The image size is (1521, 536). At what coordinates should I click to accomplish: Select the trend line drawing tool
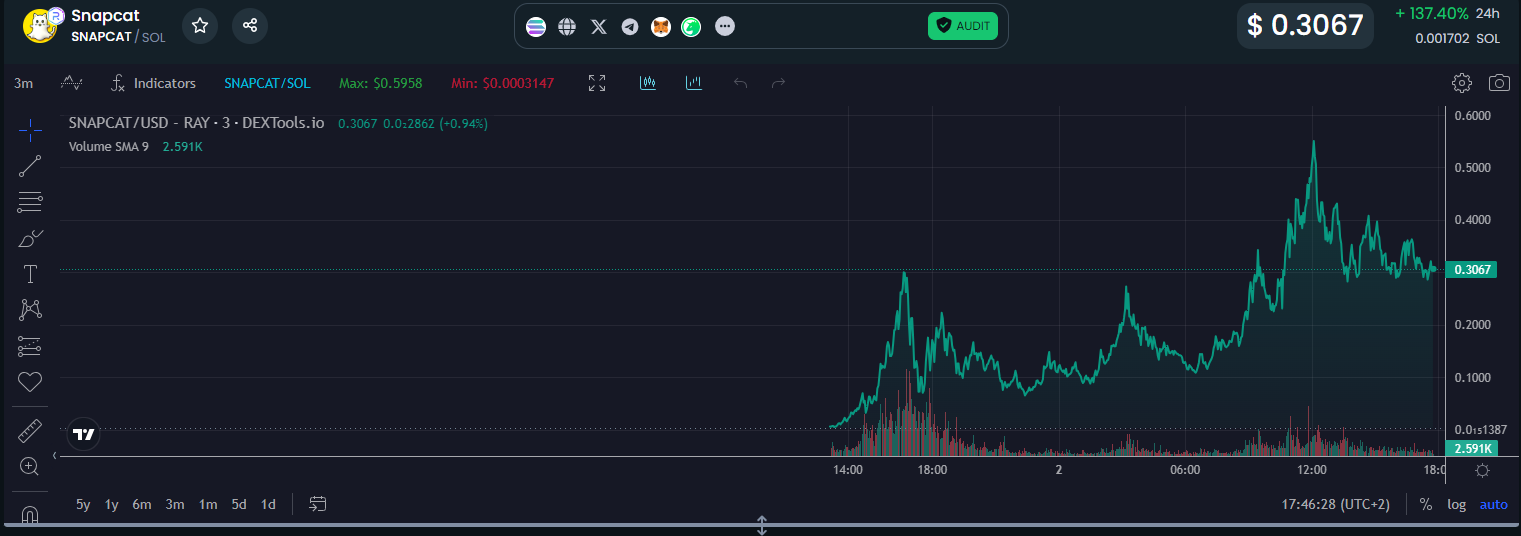tap(30, 166)
